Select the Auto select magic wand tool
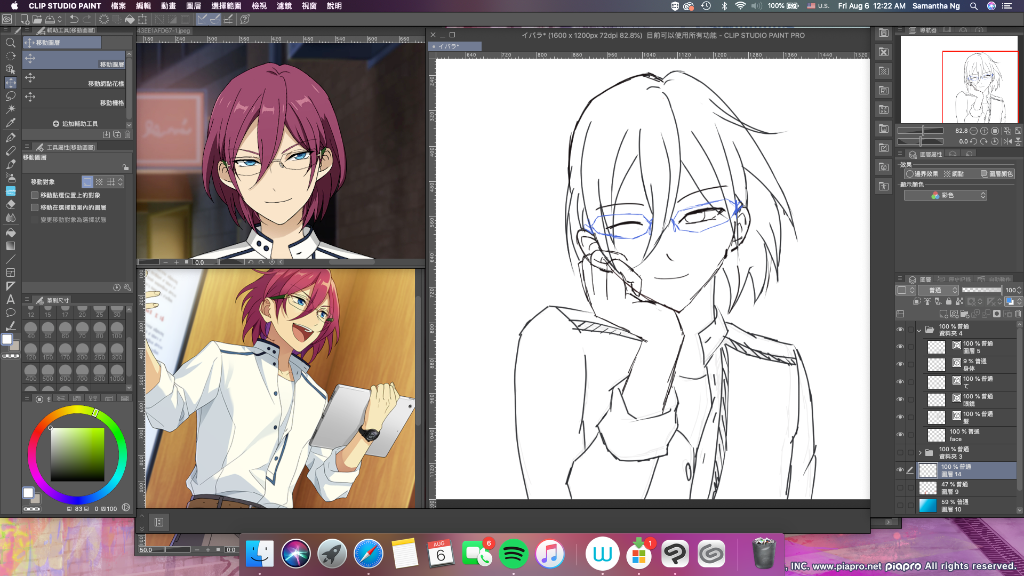This screenshot has height=576, width=1024. click(10, 109)
